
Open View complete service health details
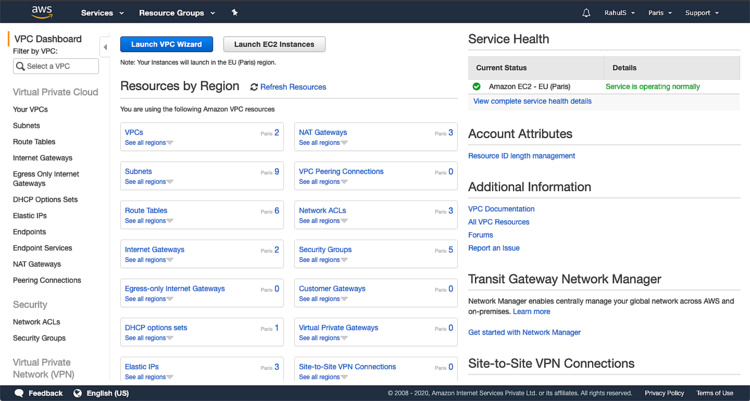(x=532, y=101)
